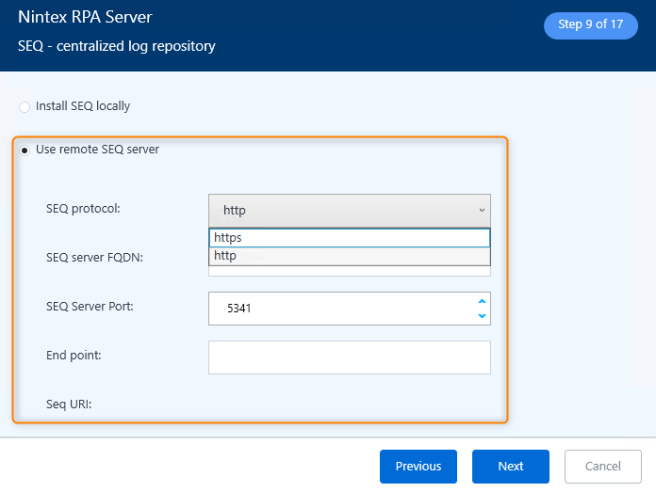
Task: Click the Cancel button
Action: coord(603,466)
